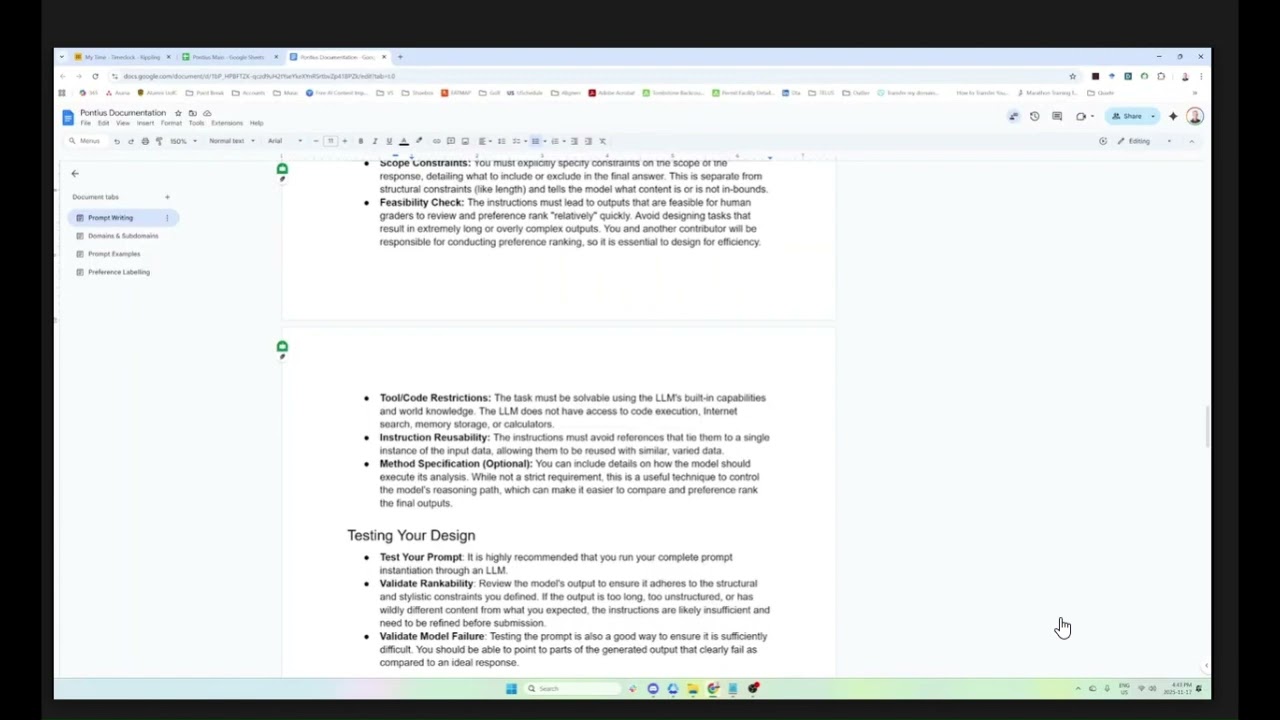The width and height of the screenshot is (1280, 720).
Task: Click the Print icon
Action: pos(144,141)
